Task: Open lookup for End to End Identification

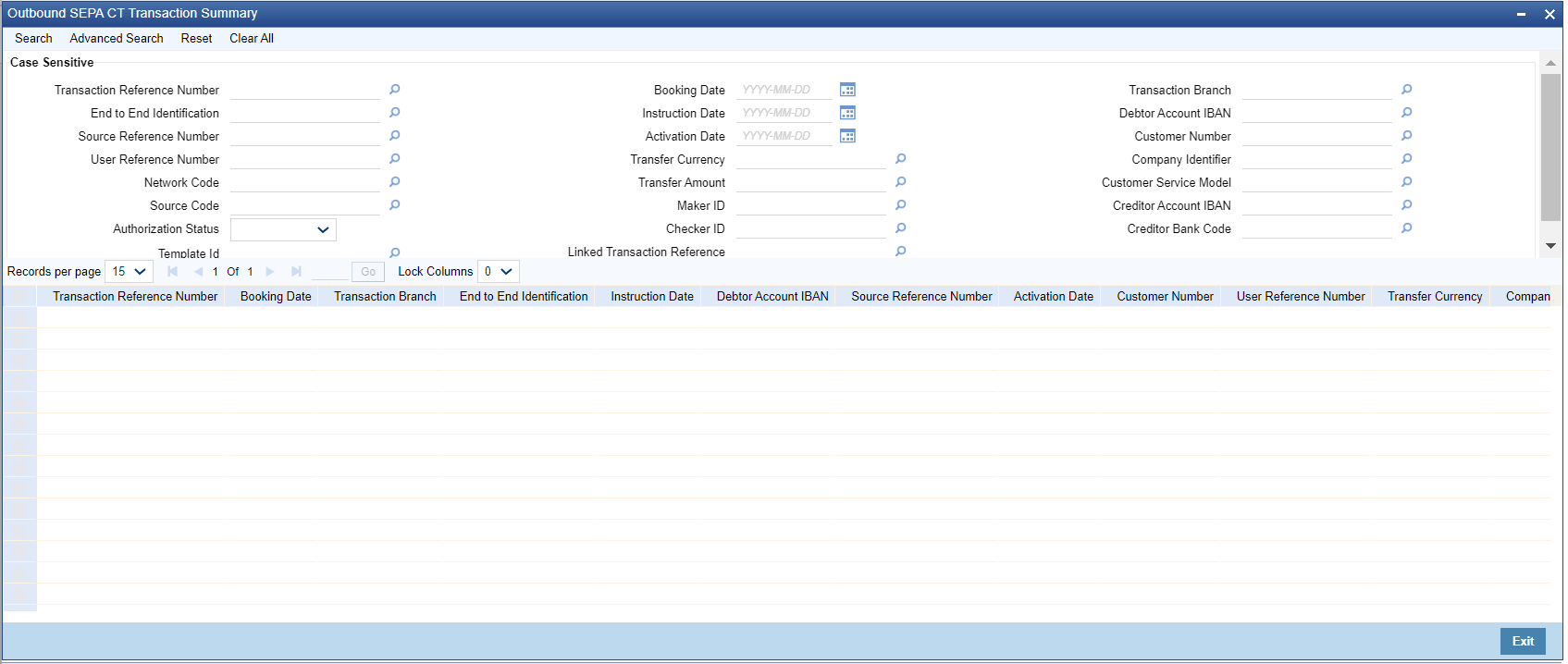Action: click(395, 113)
